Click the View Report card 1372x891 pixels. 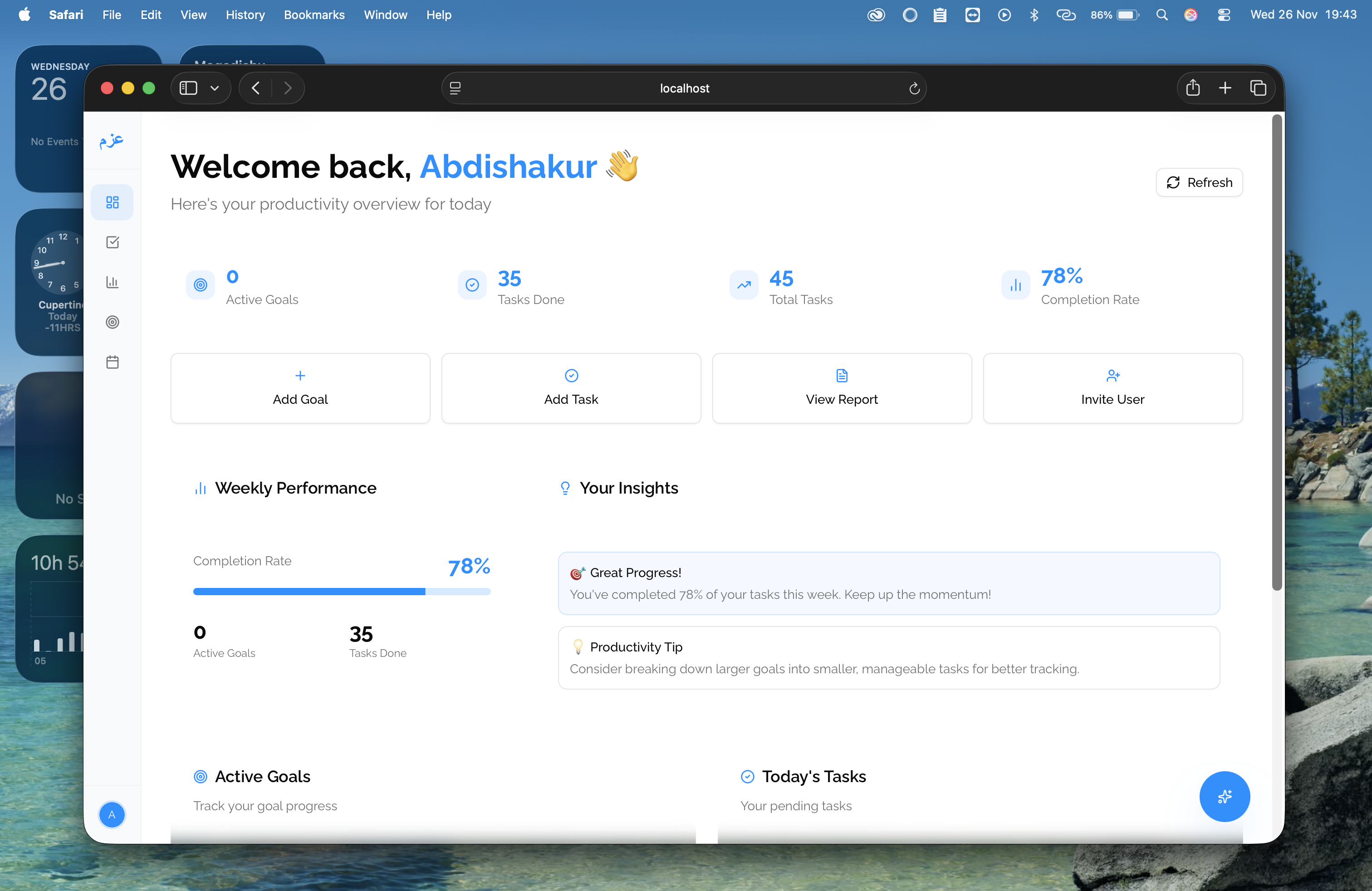point(841,388)
